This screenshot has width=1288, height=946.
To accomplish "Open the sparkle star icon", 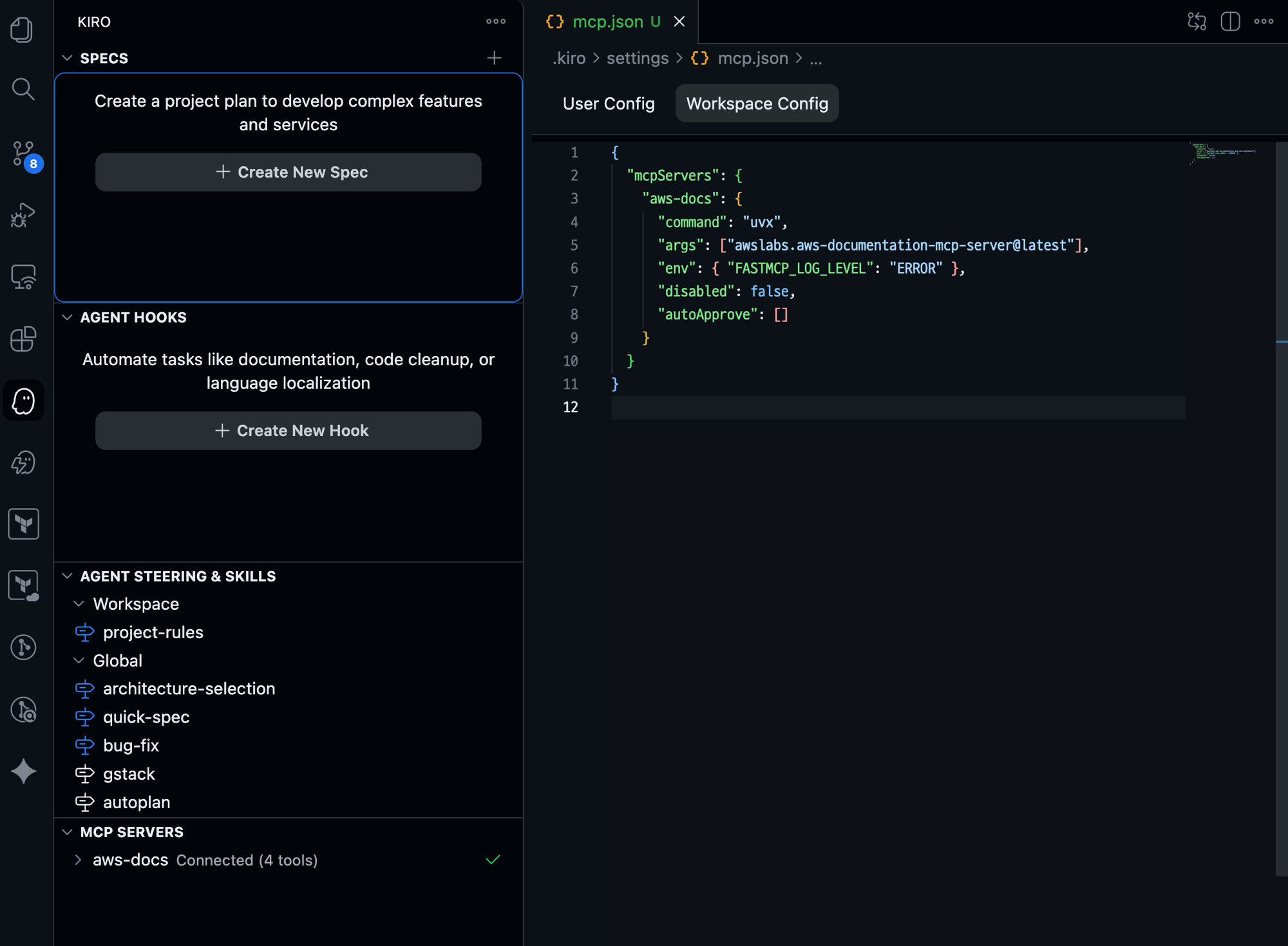I will pyautogui.click(x=23, y=771).
